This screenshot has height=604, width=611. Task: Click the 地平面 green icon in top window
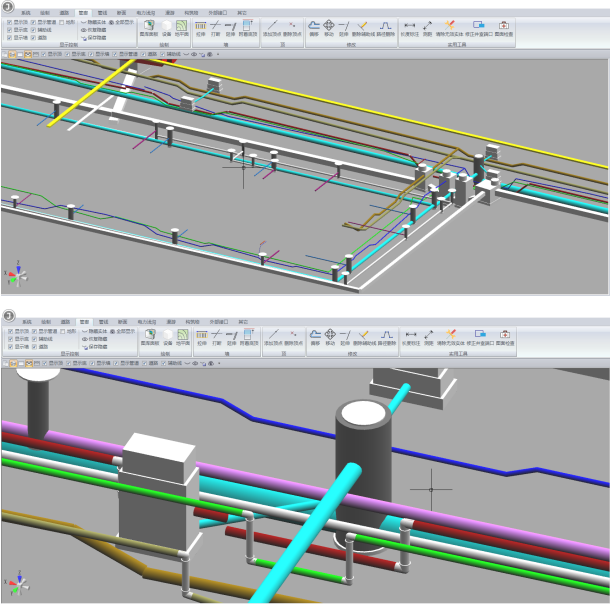pos(182,28)
